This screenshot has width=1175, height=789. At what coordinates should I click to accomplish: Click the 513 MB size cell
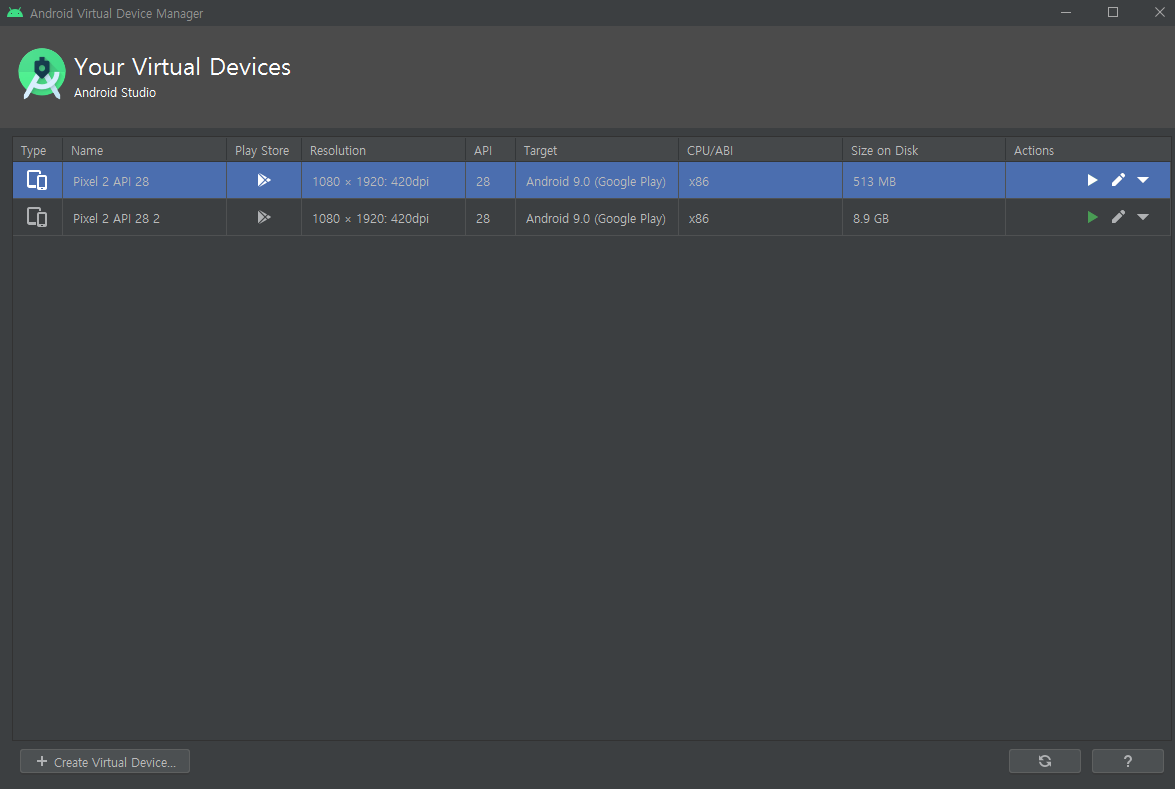[x=923, y=181]
